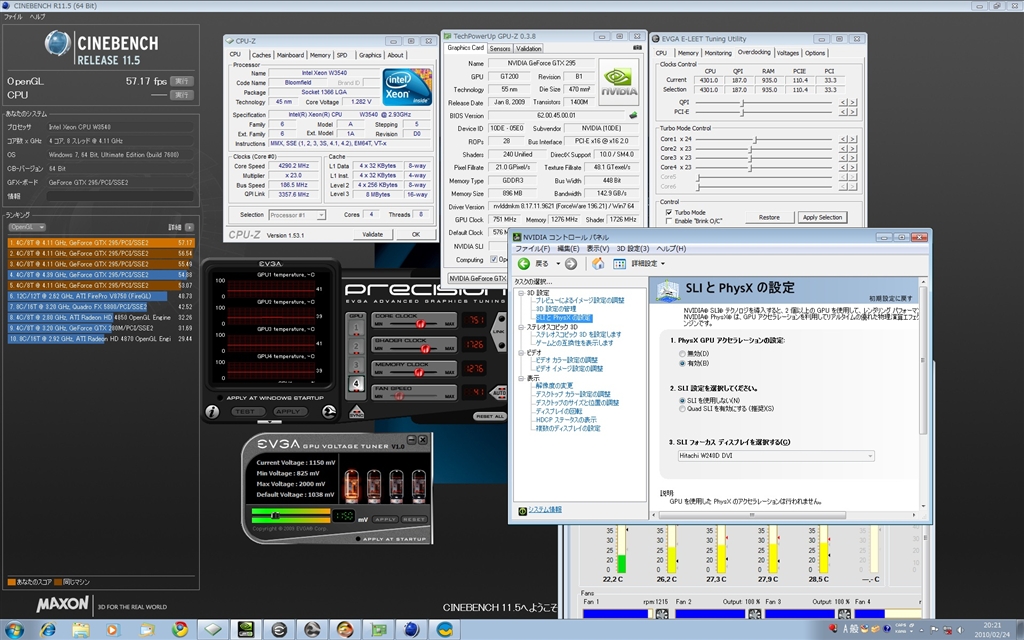This screenshot has width=1024, height=640.
Task: Collapse the ビデオ tree node
Action: pyautogui.click(x=522, y=353)
